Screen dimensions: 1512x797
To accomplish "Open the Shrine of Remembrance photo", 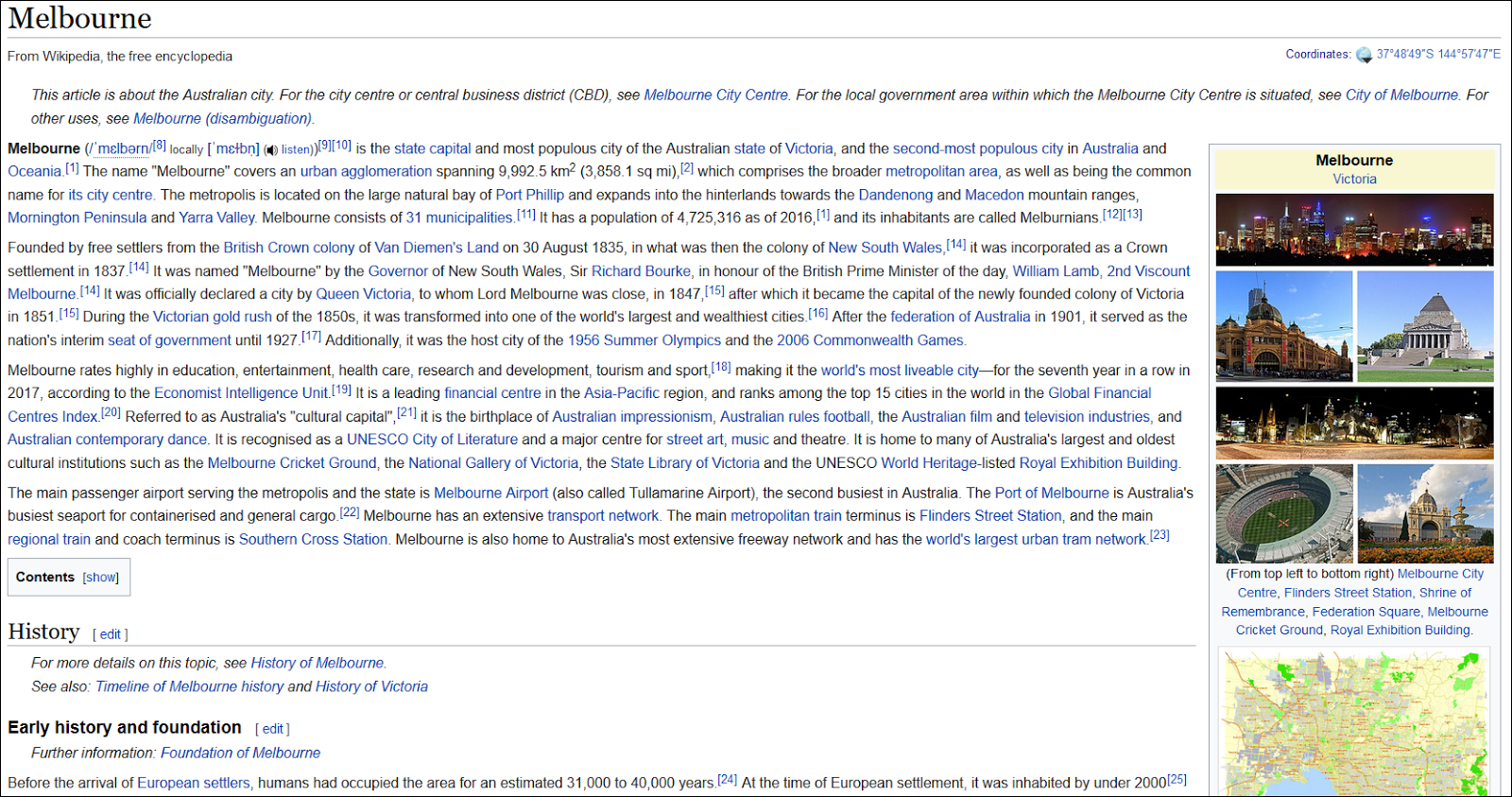I will tap(1425, 326).
